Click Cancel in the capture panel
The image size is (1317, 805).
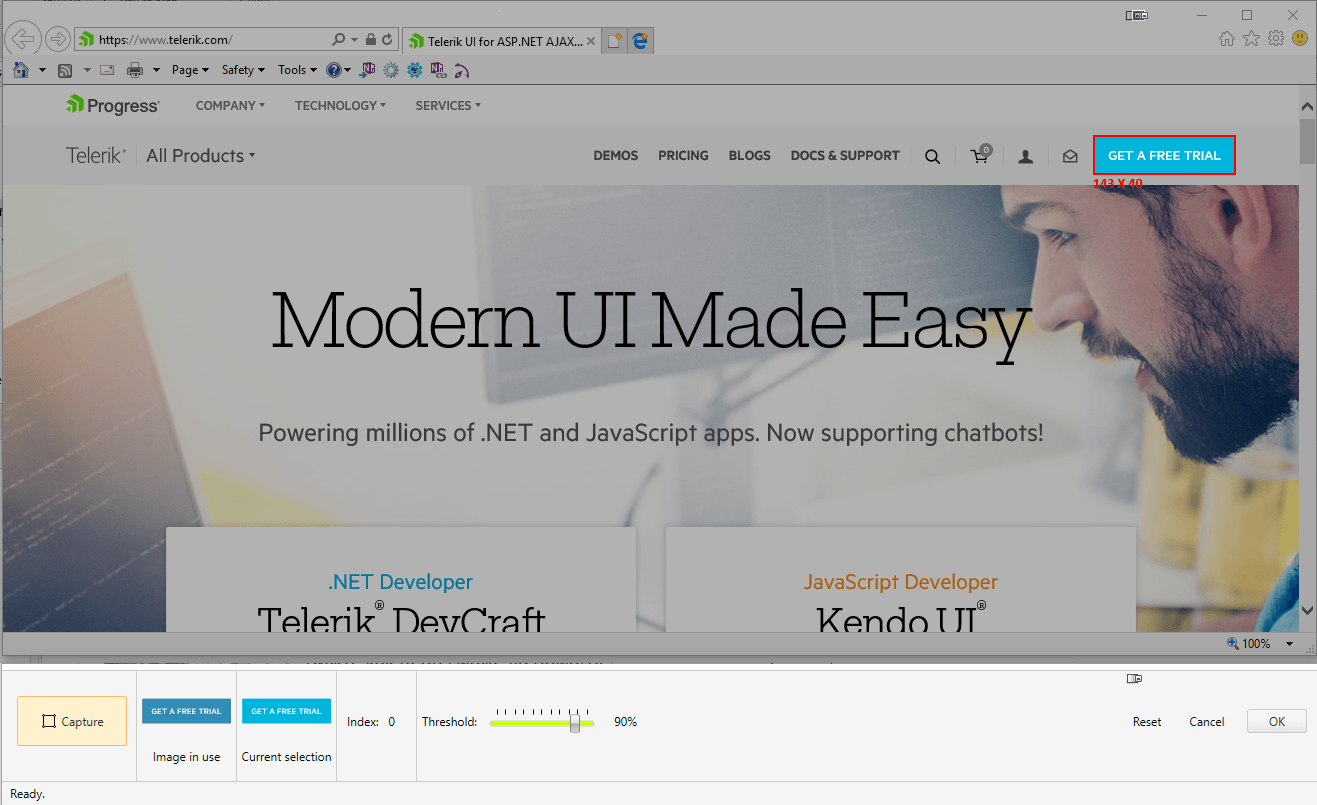pyautogui.click(x=1207, y=721)
